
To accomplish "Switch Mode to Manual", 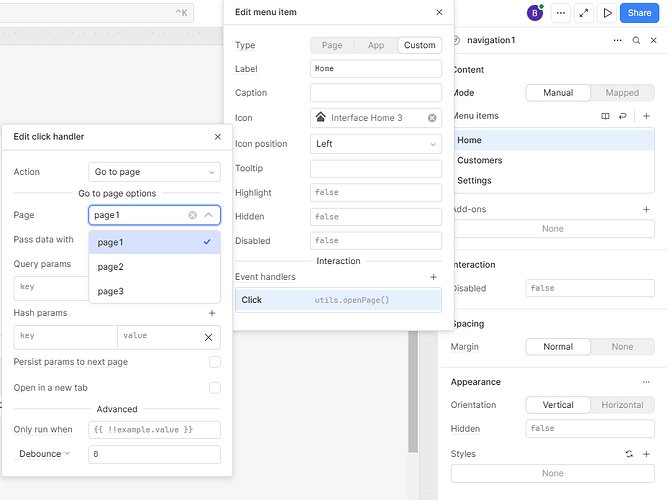I will [x=558, y=93].
